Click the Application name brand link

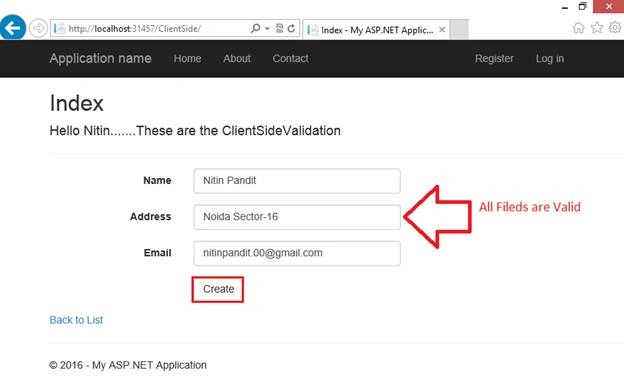(x=100, y=58)
